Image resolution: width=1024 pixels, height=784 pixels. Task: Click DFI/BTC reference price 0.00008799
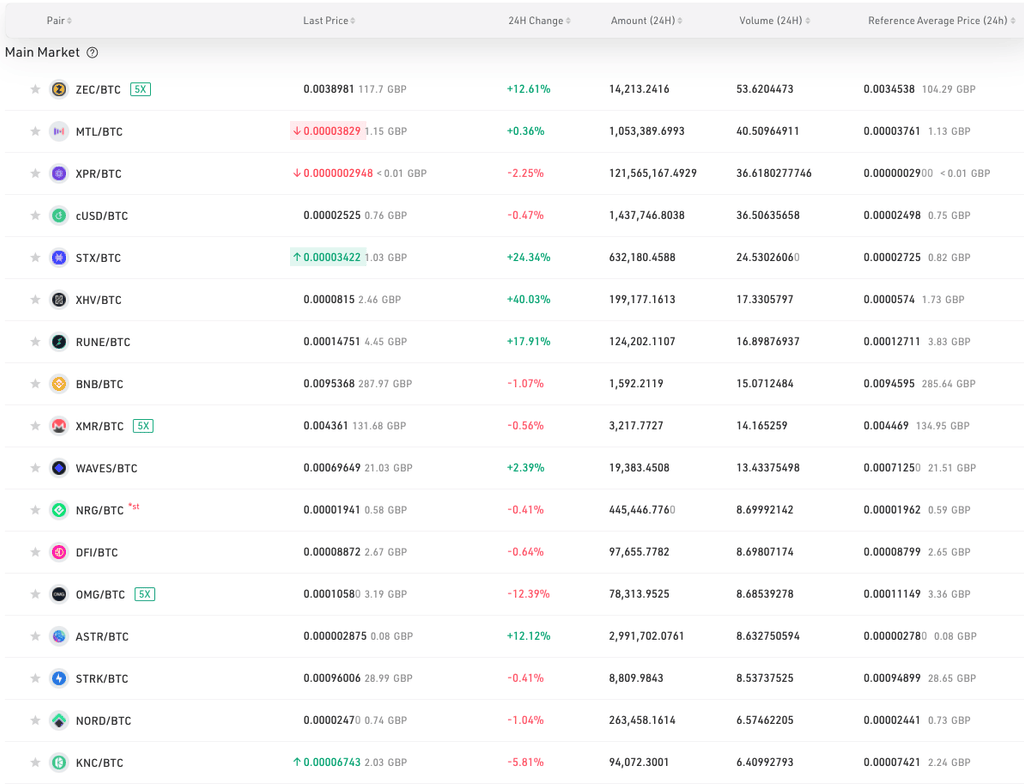click(892, 552)
